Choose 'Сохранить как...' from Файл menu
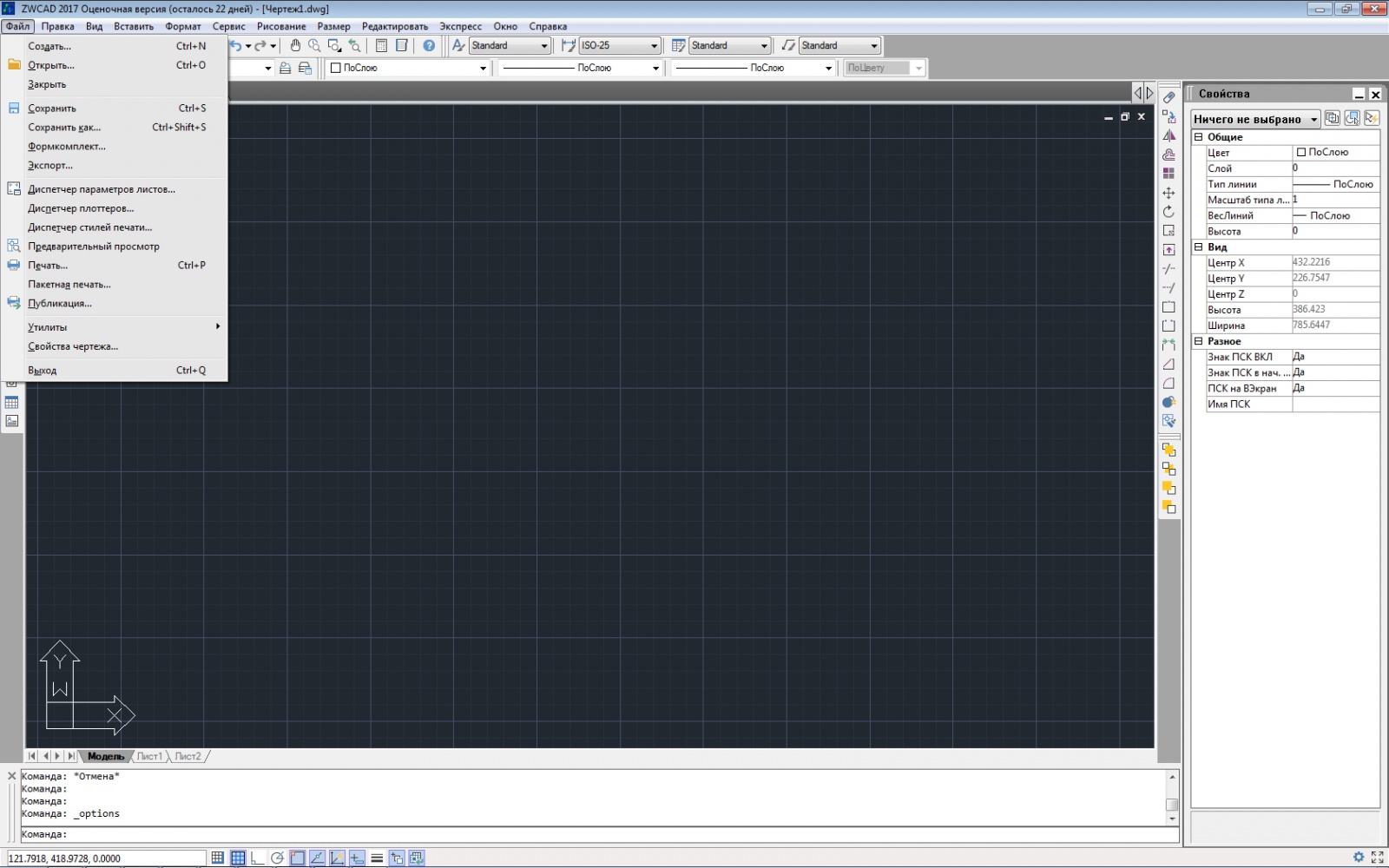 (115, 128)
